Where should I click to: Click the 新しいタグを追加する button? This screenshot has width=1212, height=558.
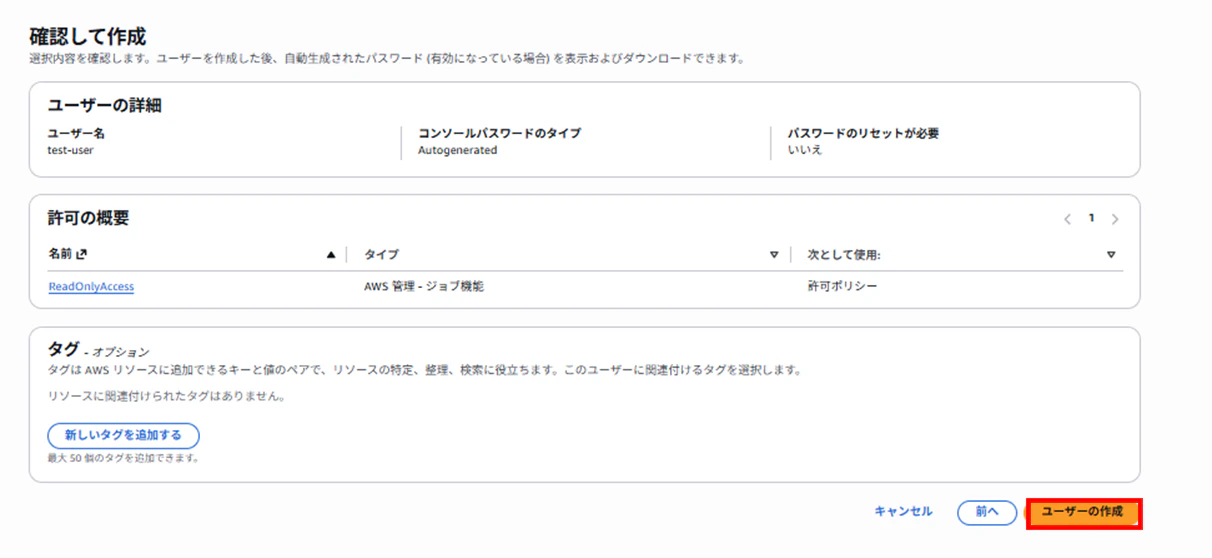123,436
